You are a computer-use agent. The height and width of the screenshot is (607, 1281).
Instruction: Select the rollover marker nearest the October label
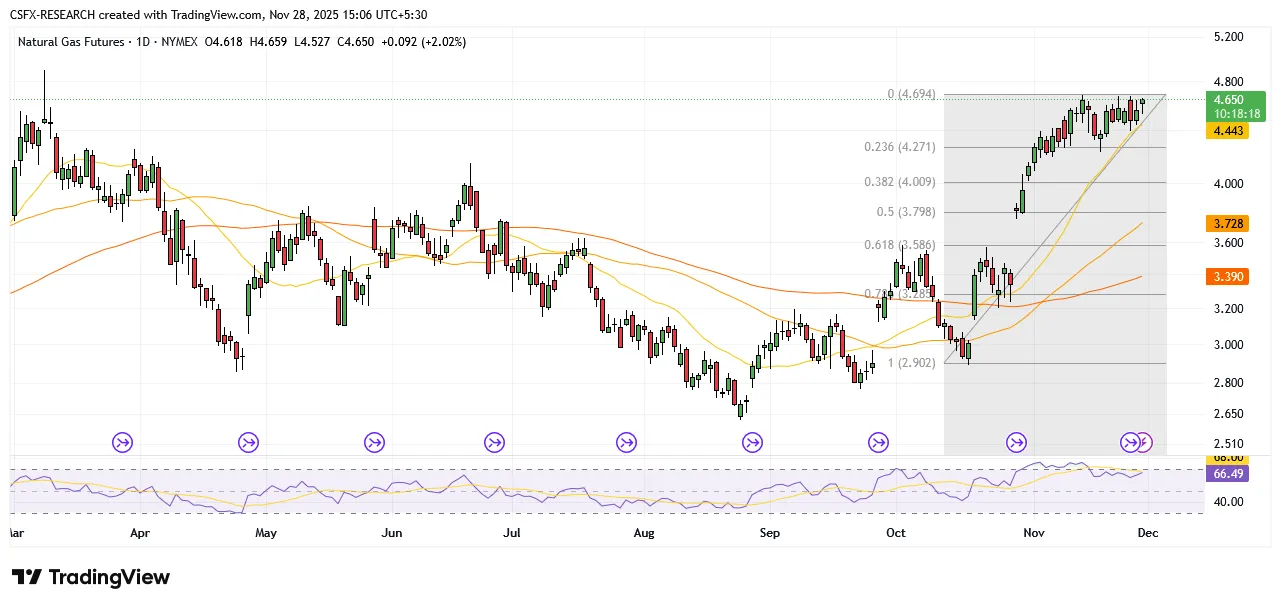pos(878,441)
